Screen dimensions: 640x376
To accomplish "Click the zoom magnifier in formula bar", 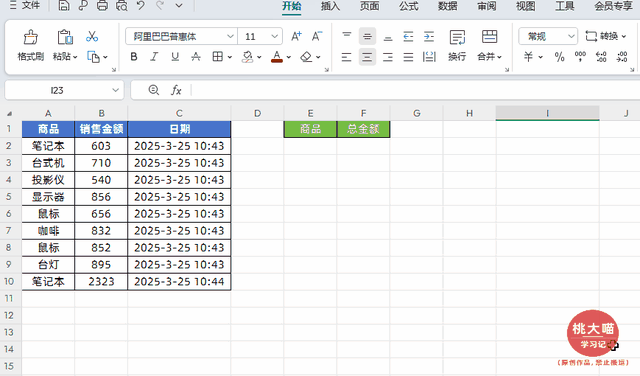I will 153,90.
